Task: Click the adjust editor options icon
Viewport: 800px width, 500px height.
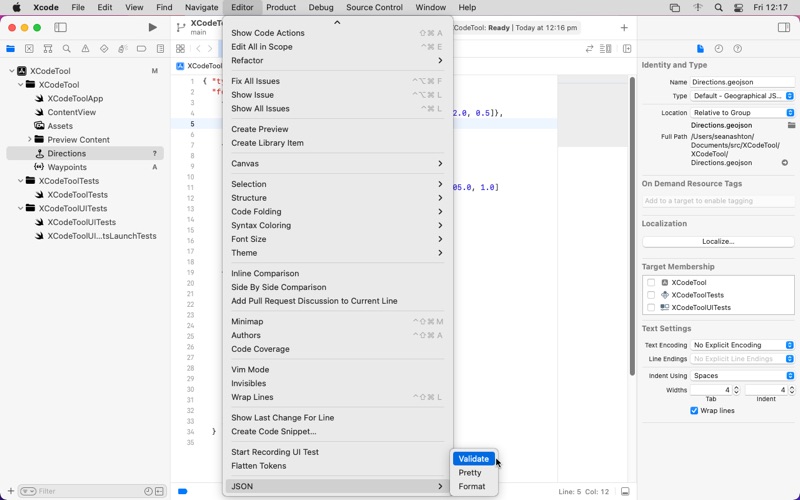Action: (x=606, y=48)
